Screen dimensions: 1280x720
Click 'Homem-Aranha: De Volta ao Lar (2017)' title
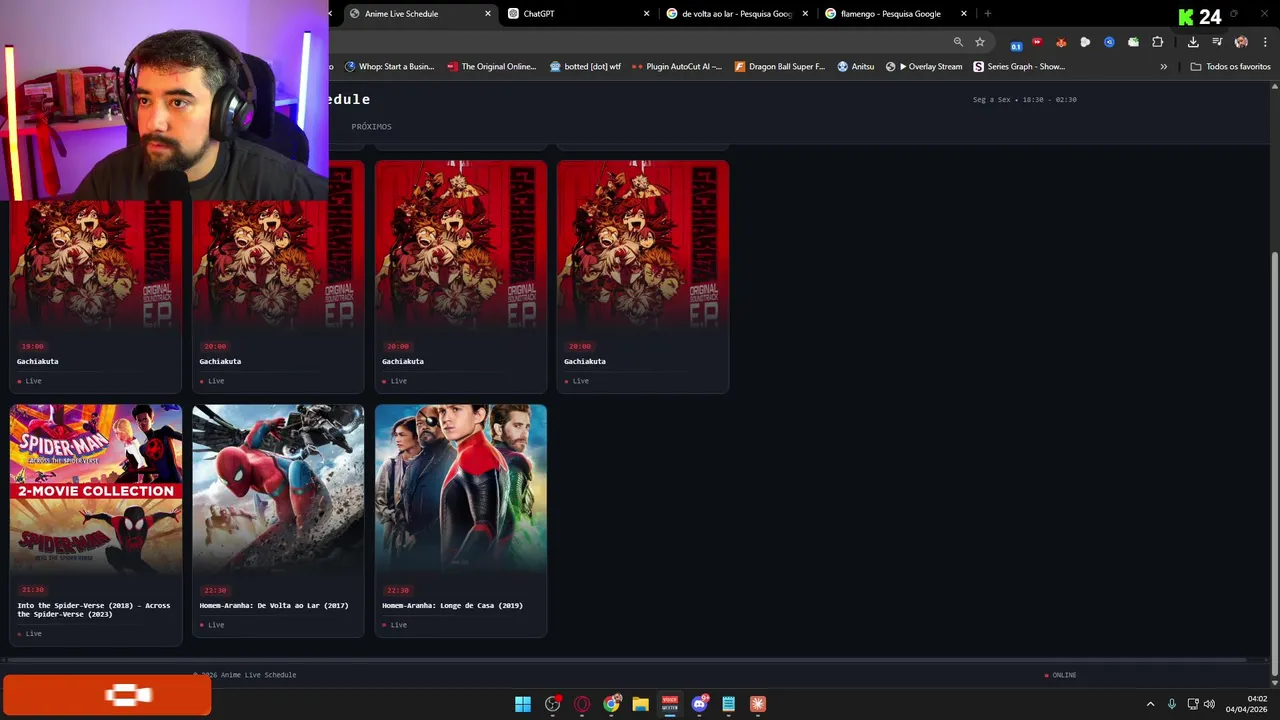pyautogui.click(x=274, y=606)
